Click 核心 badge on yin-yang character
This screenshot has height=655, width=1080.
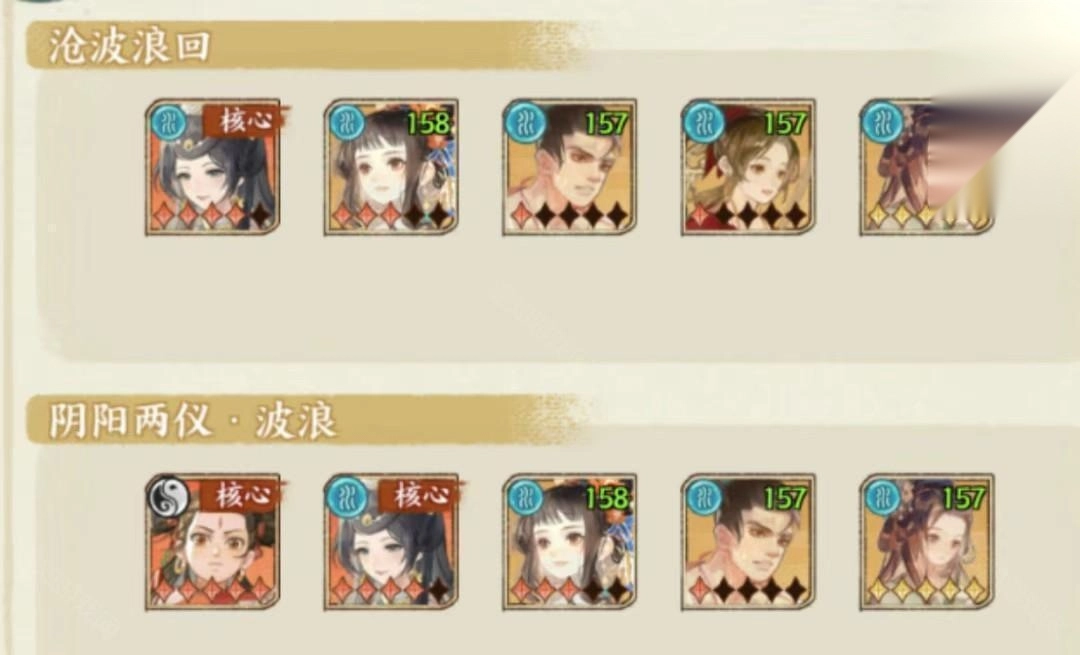coord(241,495)
